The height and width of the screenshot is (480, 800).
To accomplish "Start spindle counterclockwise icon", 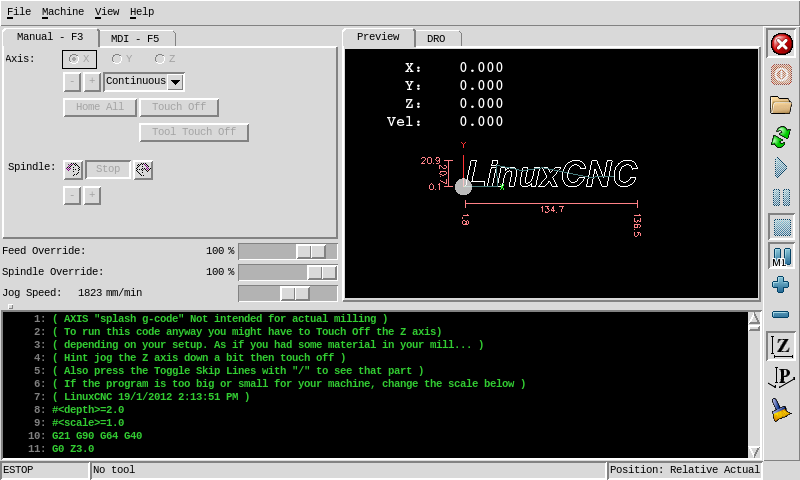I will (x=73, y=169).
